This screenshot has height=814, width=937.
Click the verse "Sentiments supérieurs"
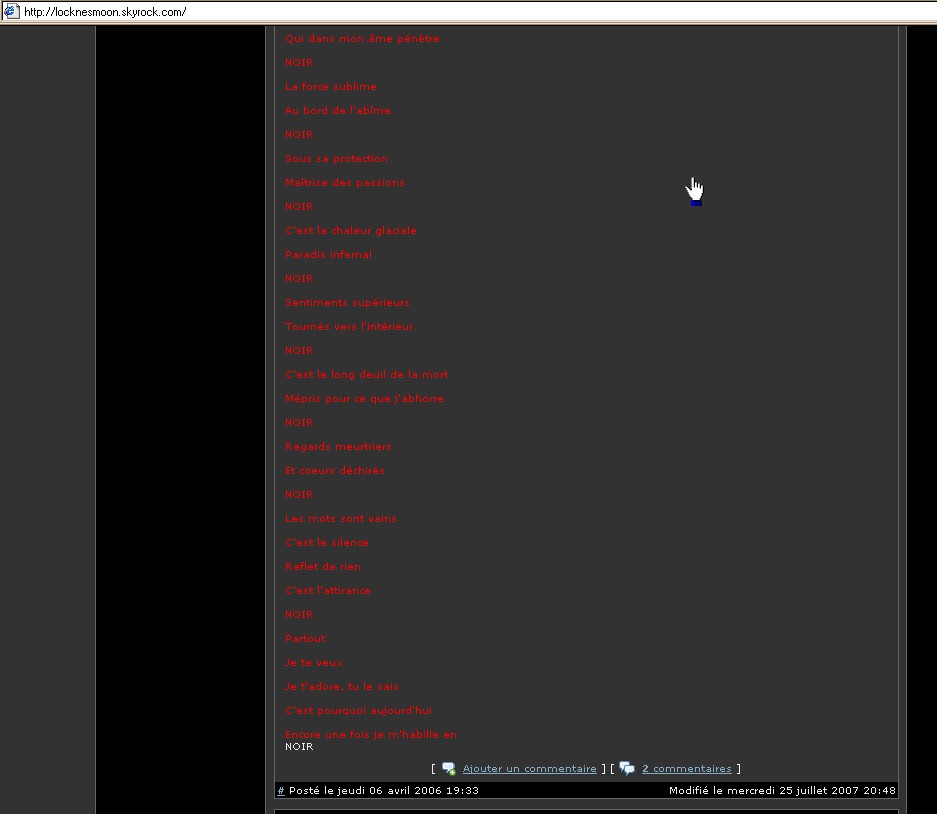tap(347, 302)
